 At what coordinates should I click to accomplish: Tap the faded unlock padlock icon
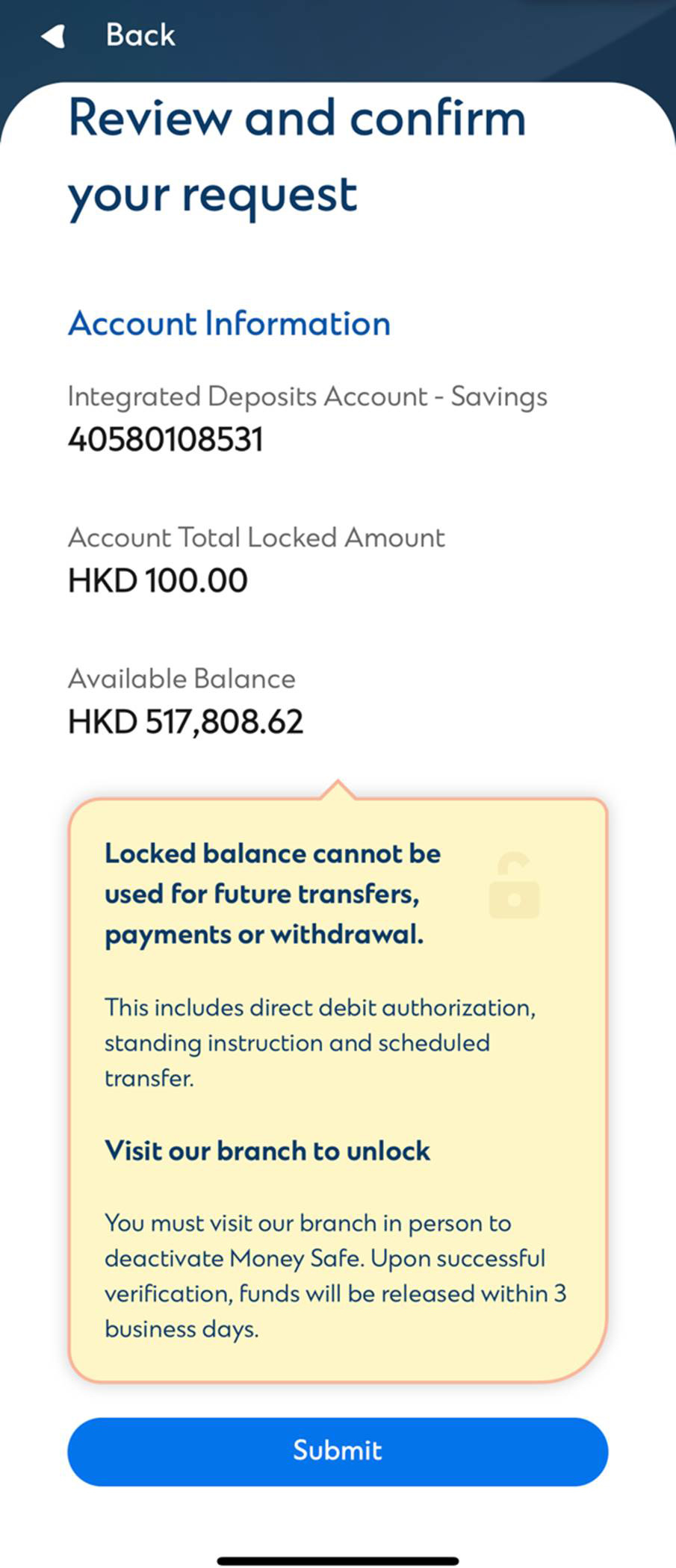514,886
